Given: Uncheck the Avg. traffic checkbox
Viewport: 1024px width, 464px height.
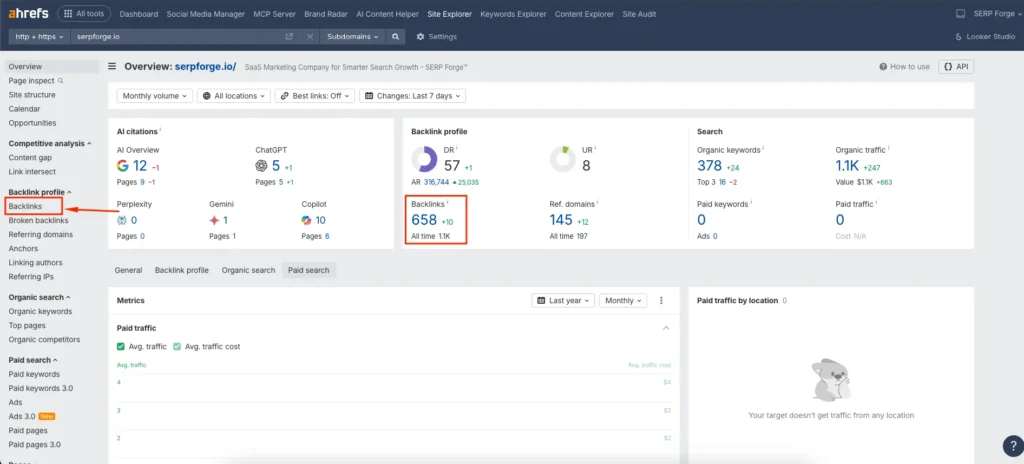Looking at the screenshot, I should click(121, 346).
